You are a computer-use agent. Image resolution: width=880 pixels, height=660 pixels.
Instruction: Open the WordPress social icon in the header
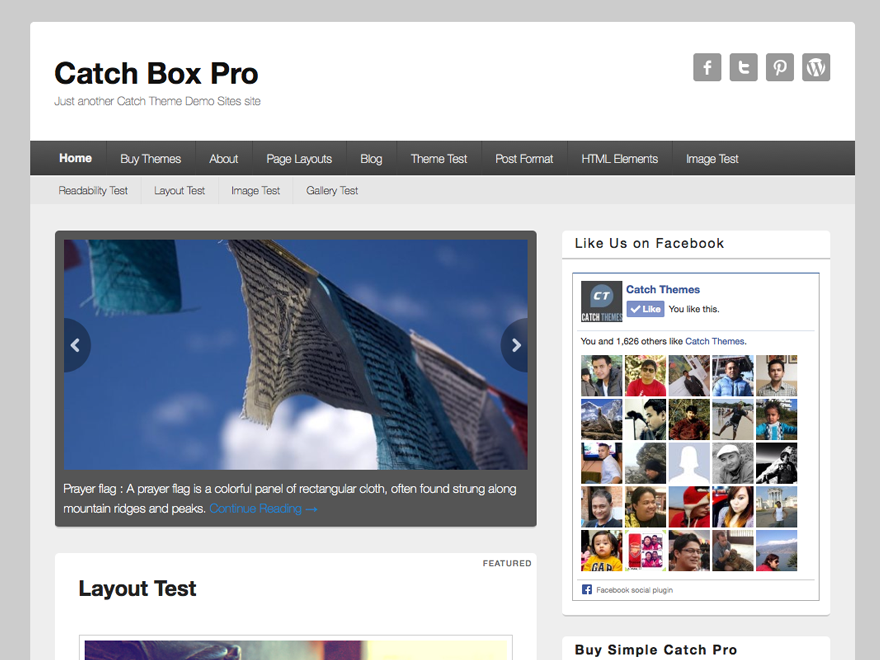(816, 67)
